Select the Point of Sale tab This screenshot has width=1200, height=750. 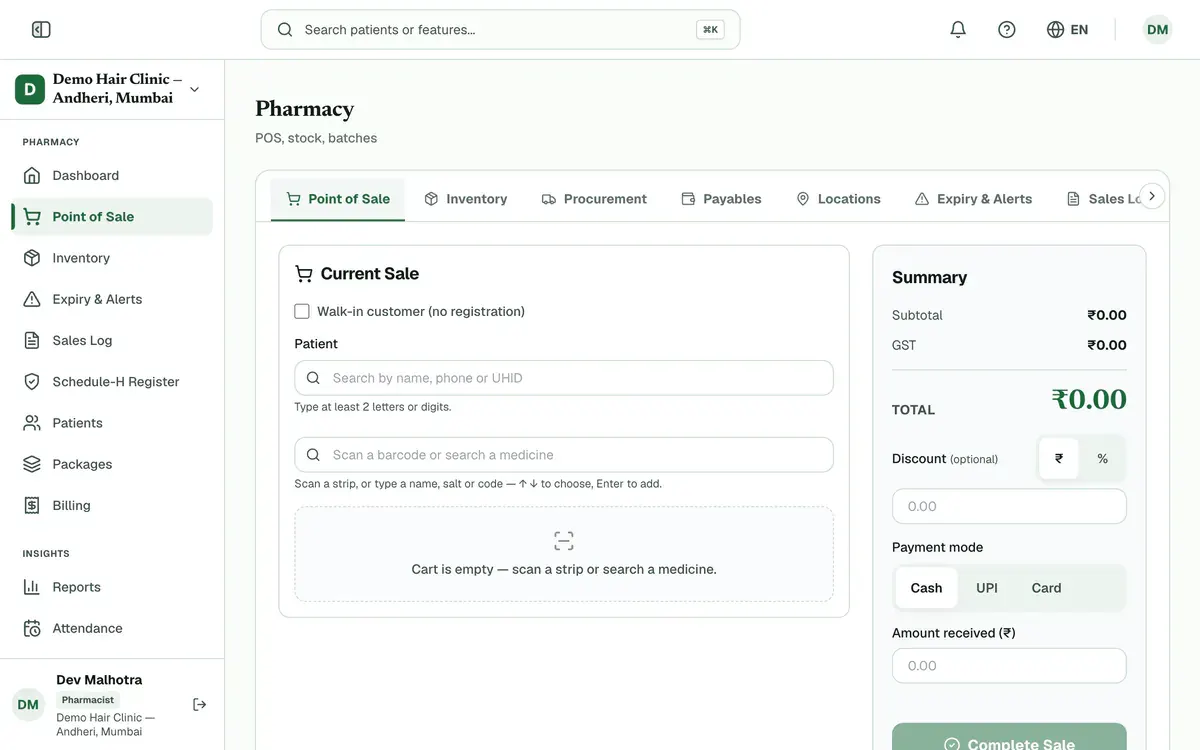338,199
